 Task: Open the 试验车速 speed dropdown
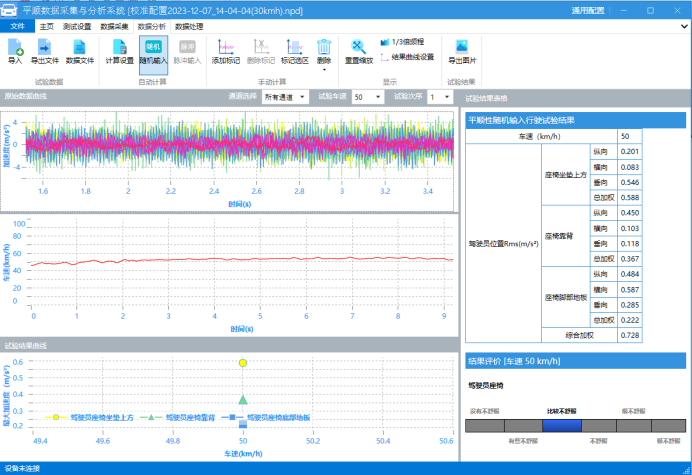366,97
